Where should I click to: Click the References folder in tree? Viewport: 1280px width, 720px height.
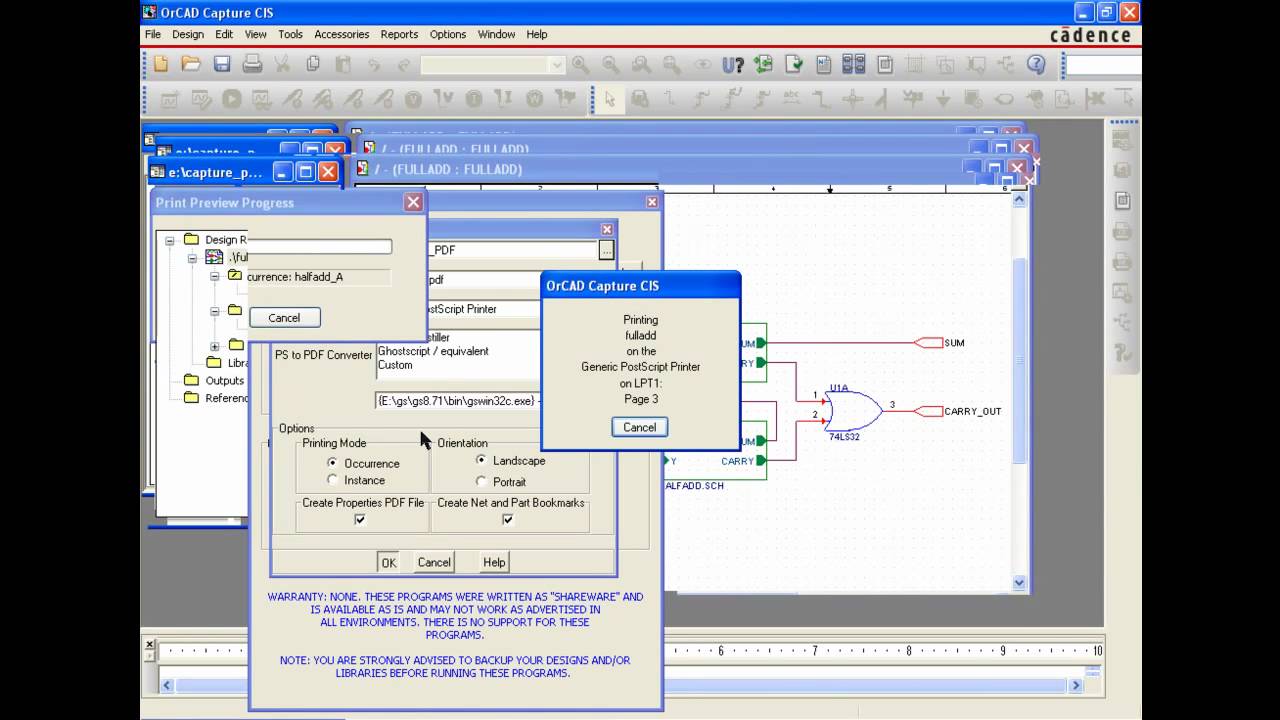click(x=191, y=397)
